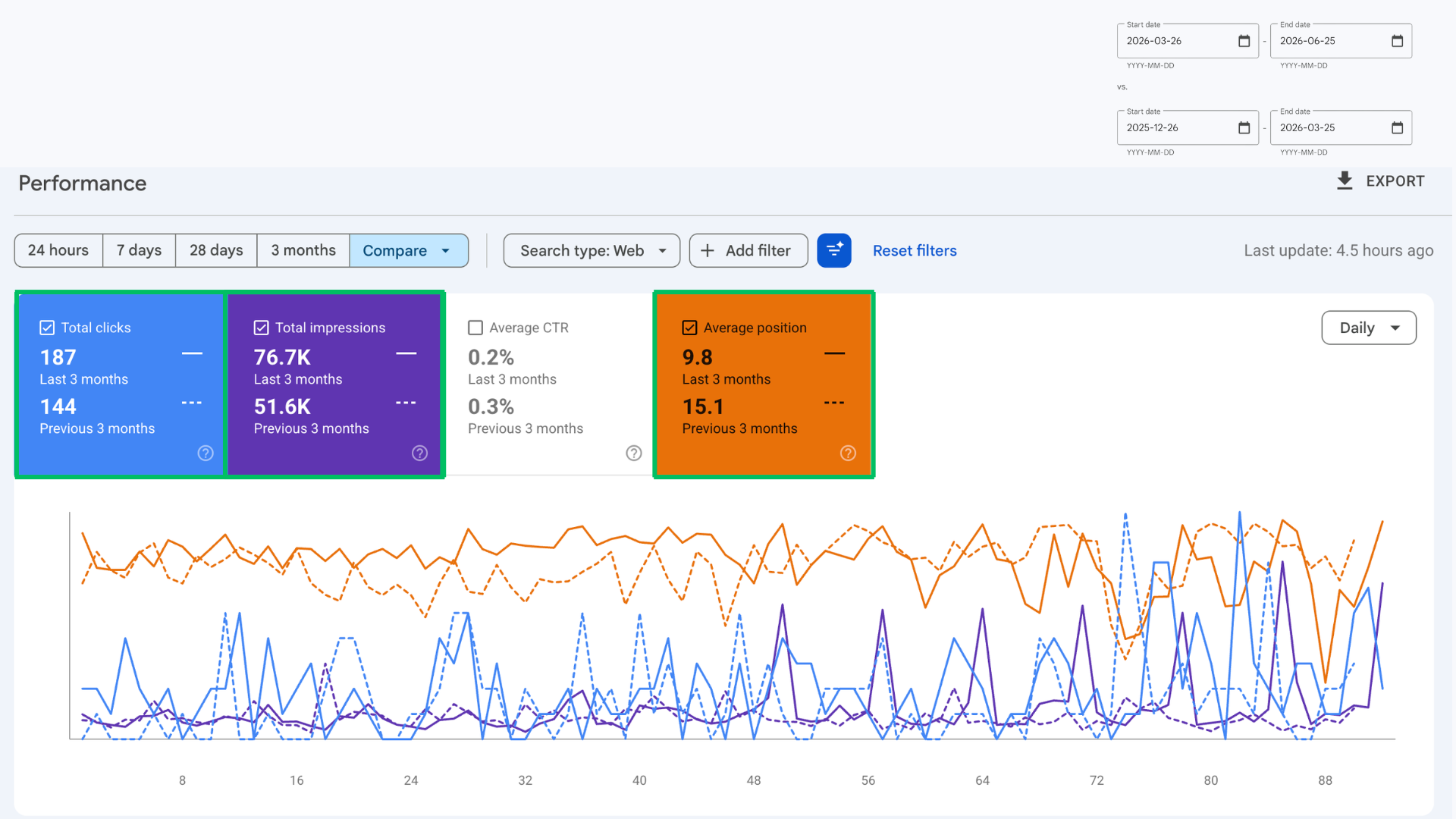Click the 51.6K previous impressions value
This screenshot has width=1456, height=819.
tap(282, 406)
